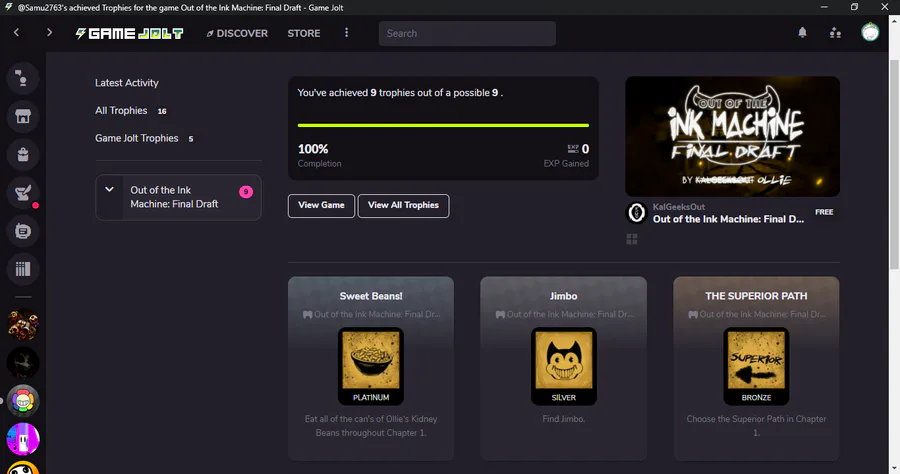The width and height of the screenshot is (900, 474).
Task: Open Out of the Ink Machine game title link
Action: pyautogui.click(x=728, y=219)
